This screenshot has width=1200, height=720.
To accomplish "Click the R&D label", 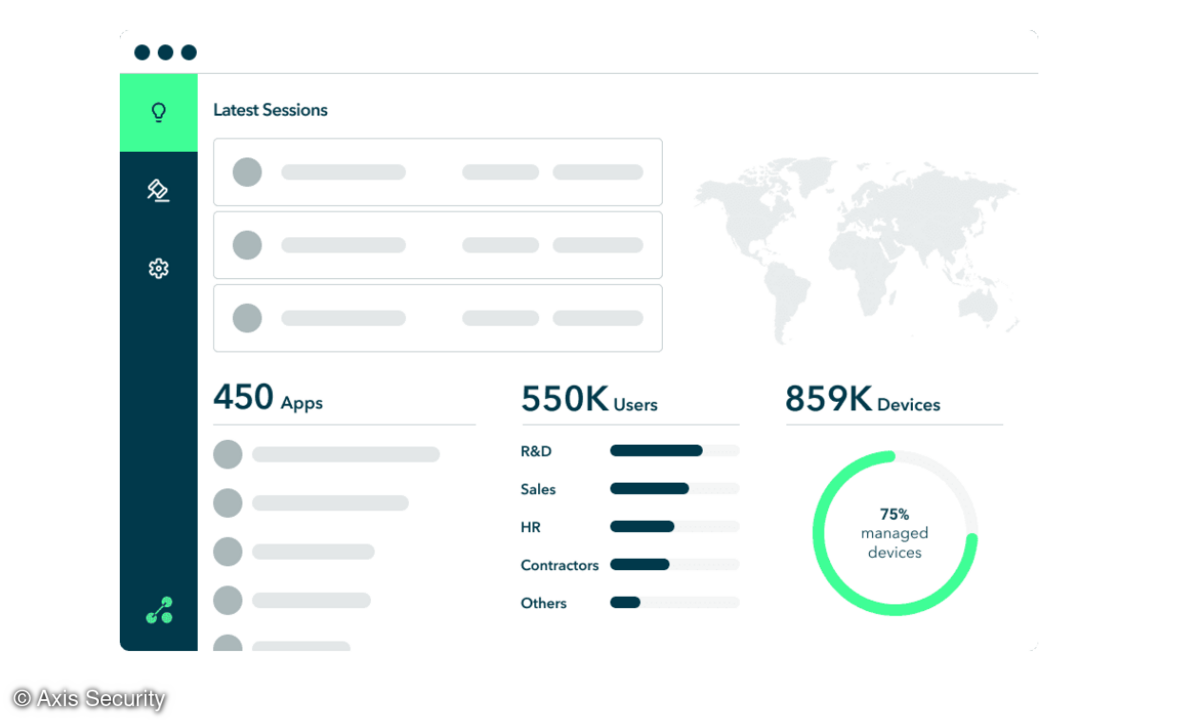I will (x=536, y=451).
